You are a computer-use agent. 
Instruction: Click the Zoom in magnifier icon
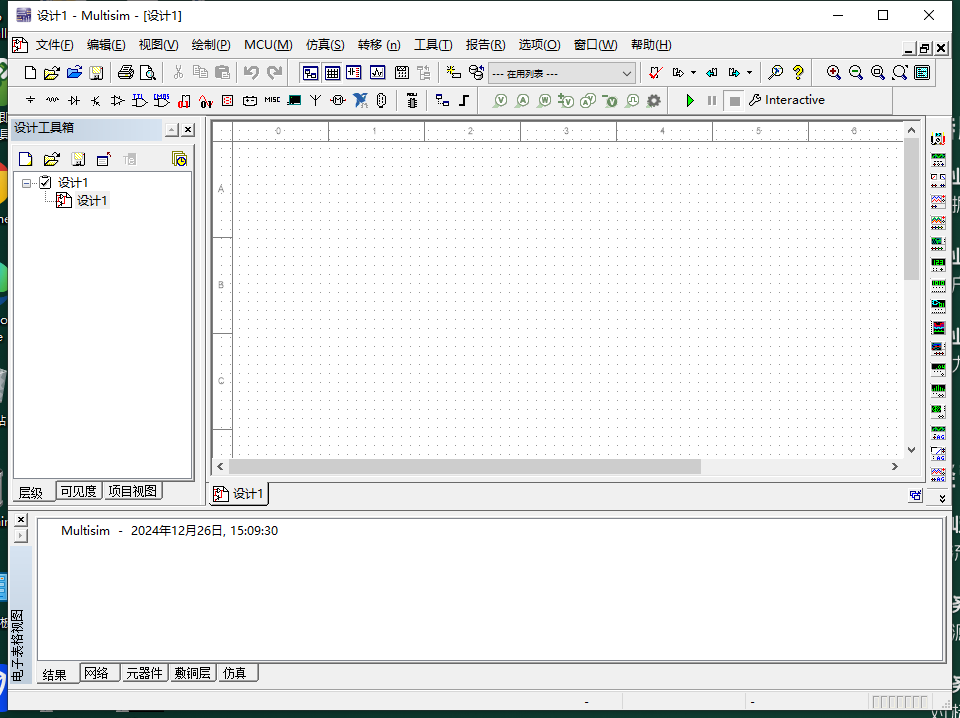pos(834,72)
